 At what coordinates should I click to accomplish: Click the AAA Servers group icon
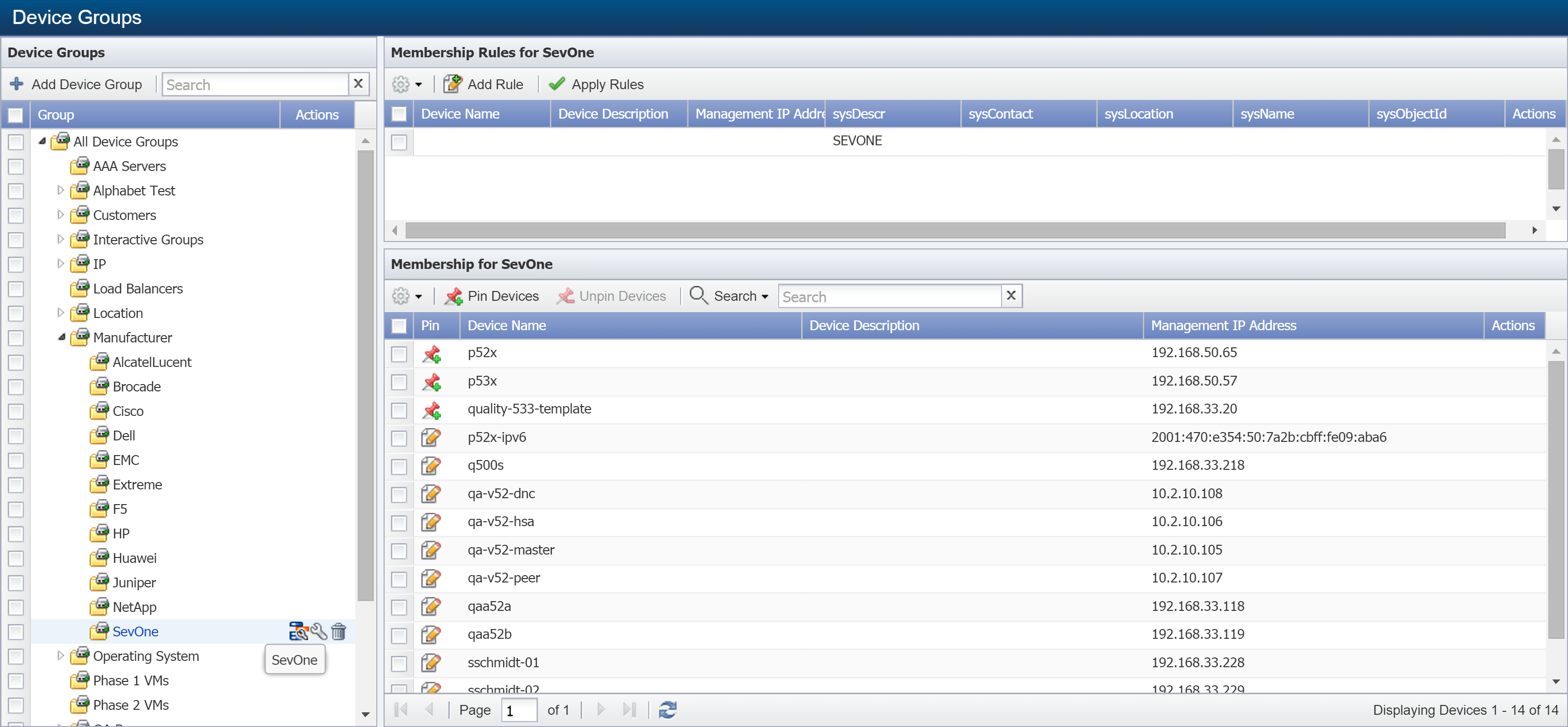(x=80, y=166)
